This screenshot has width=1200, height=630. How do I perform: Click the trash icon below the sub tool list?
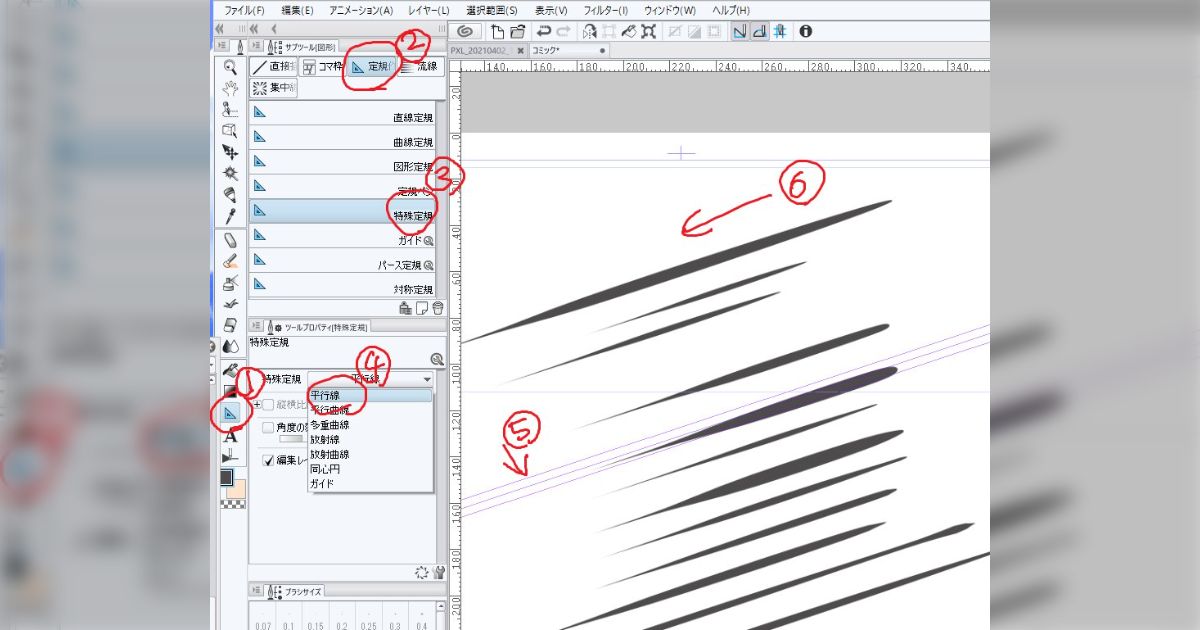438,308
